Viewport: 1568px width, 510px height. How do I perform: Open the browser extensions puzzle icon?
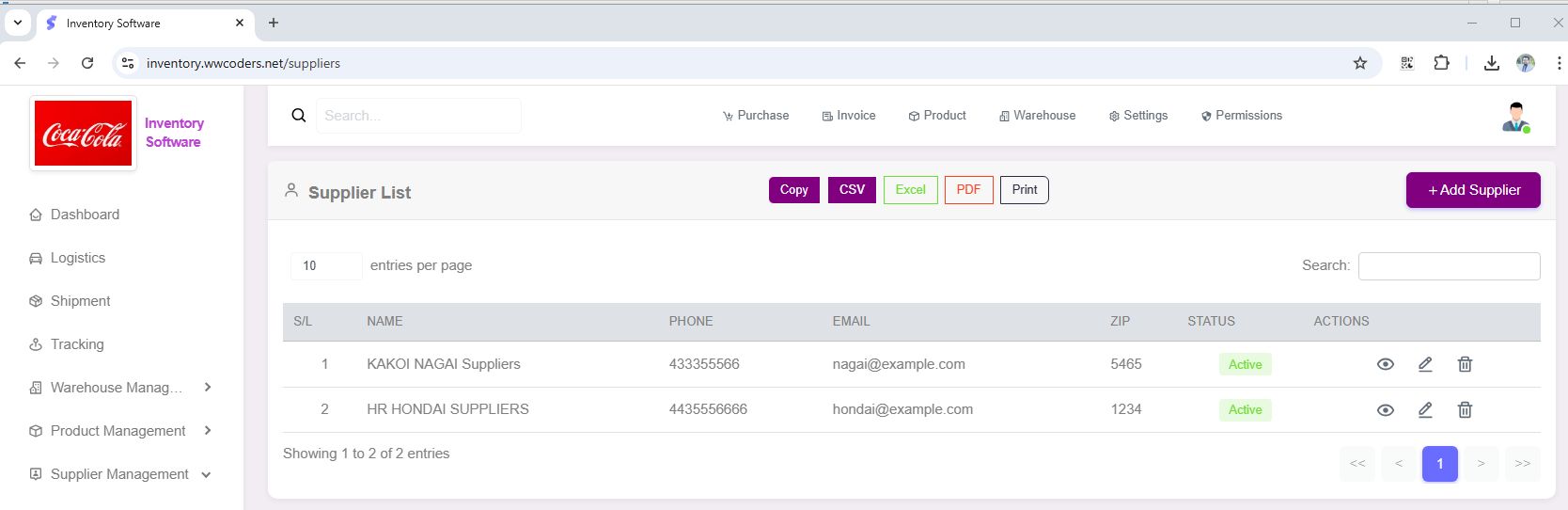pyautogui.click(x=1441, y=63)
